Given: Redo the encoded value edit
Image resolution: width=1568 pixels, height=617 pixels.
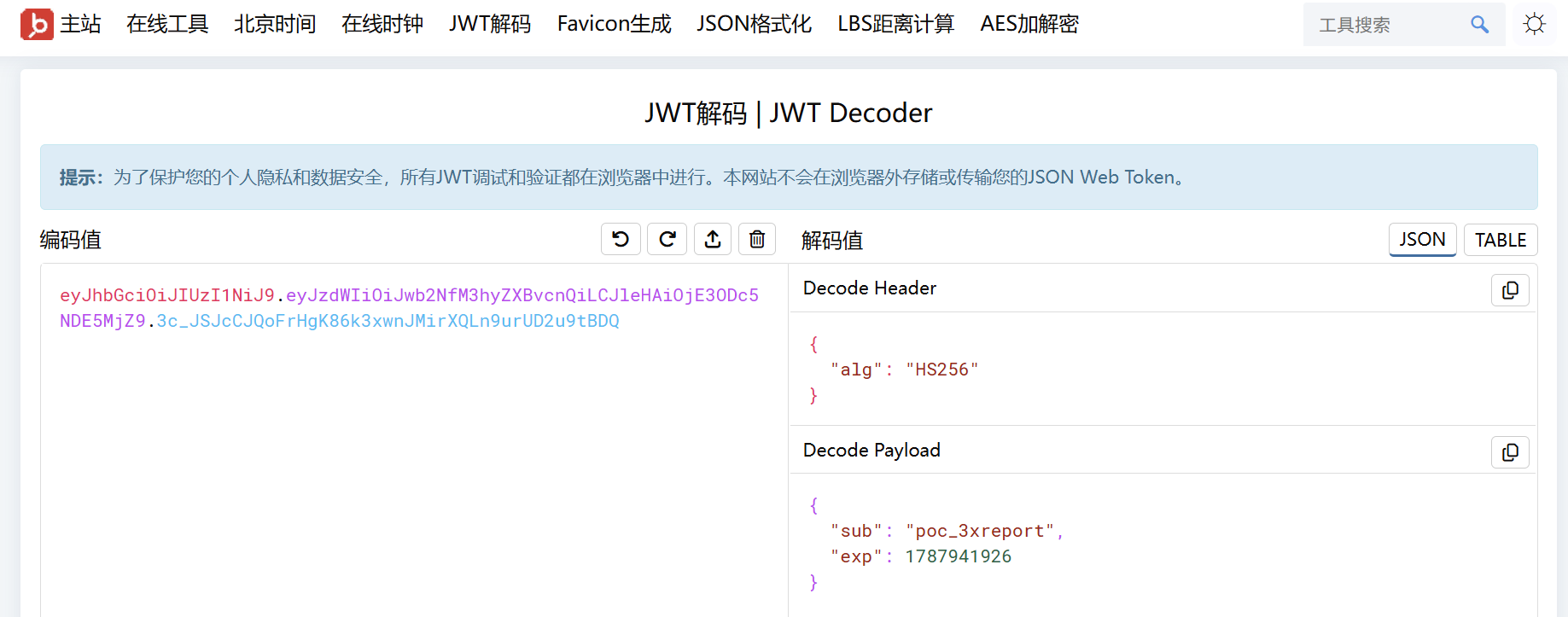Looking at the screenshot, I should point(667,240).
